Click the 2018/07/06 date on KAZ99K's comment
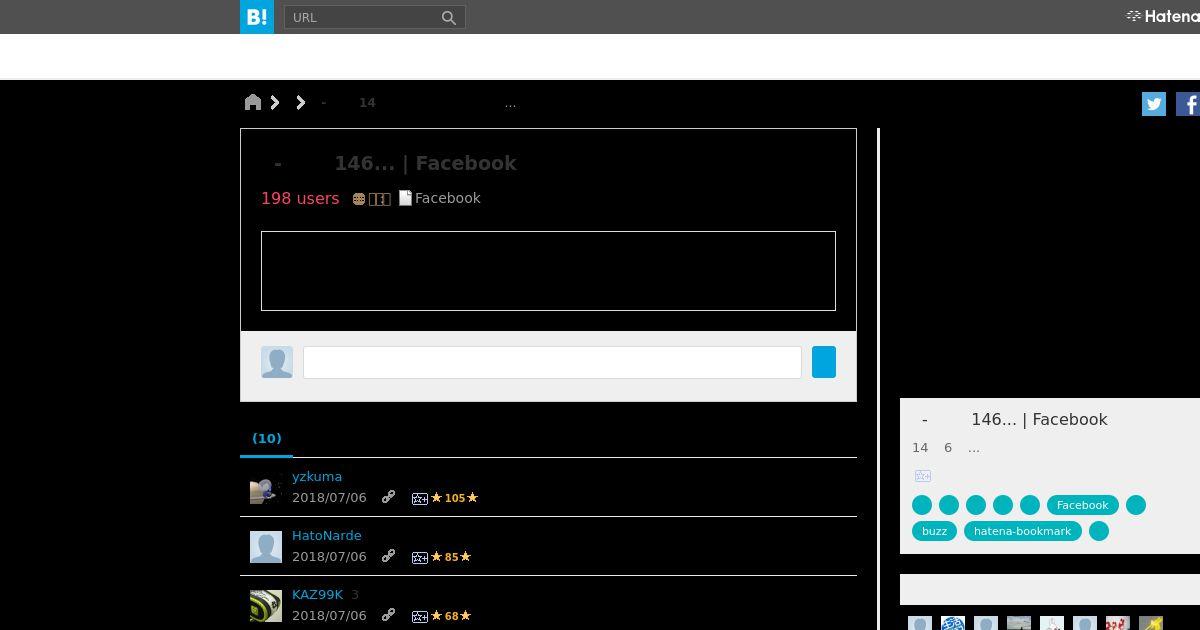The width and height of the screenshot is (1200, 630). pyautogui.click(x=329, y=616)
